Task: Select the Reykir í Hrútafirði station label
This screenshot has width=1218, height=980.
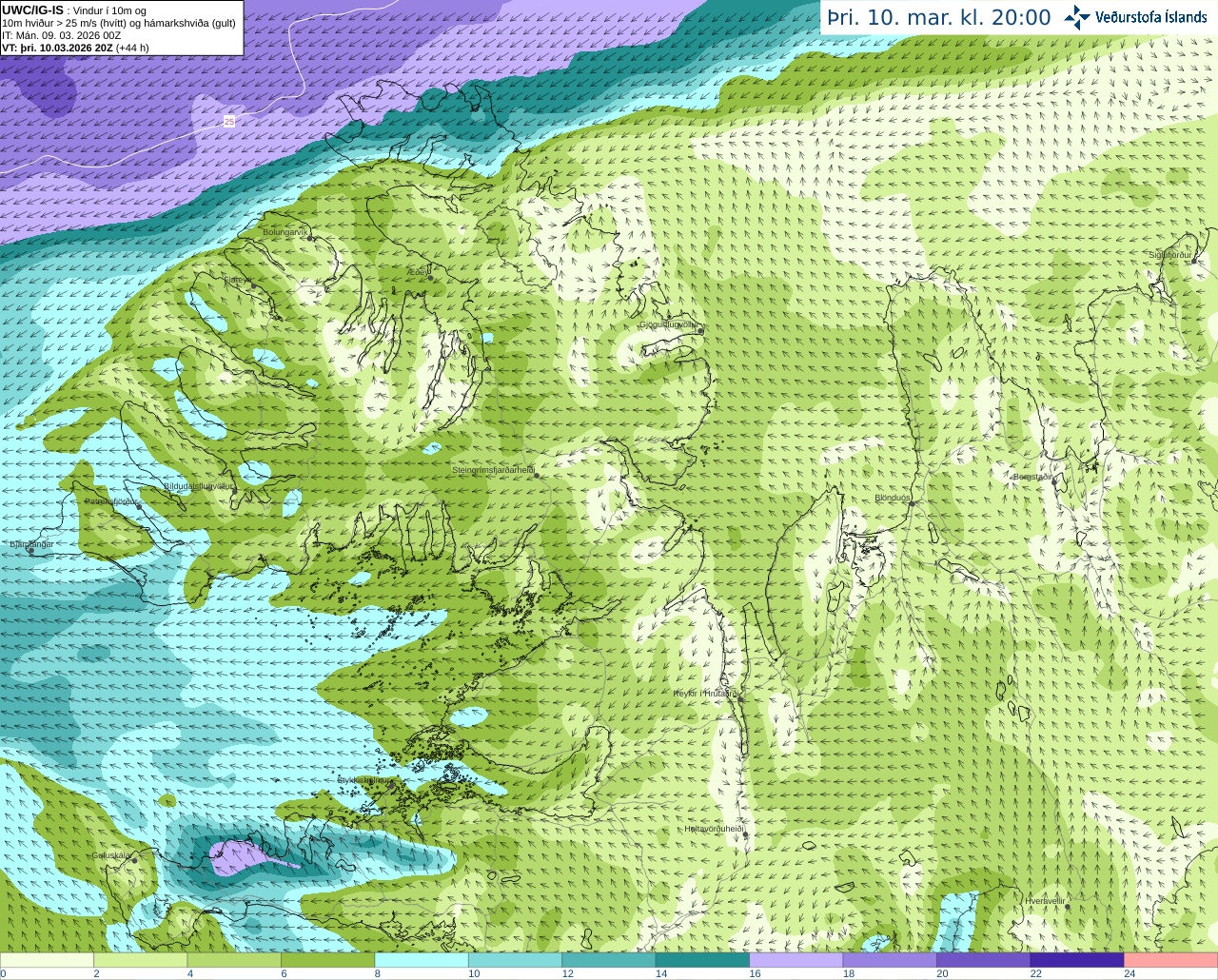Action: [706, 694]
